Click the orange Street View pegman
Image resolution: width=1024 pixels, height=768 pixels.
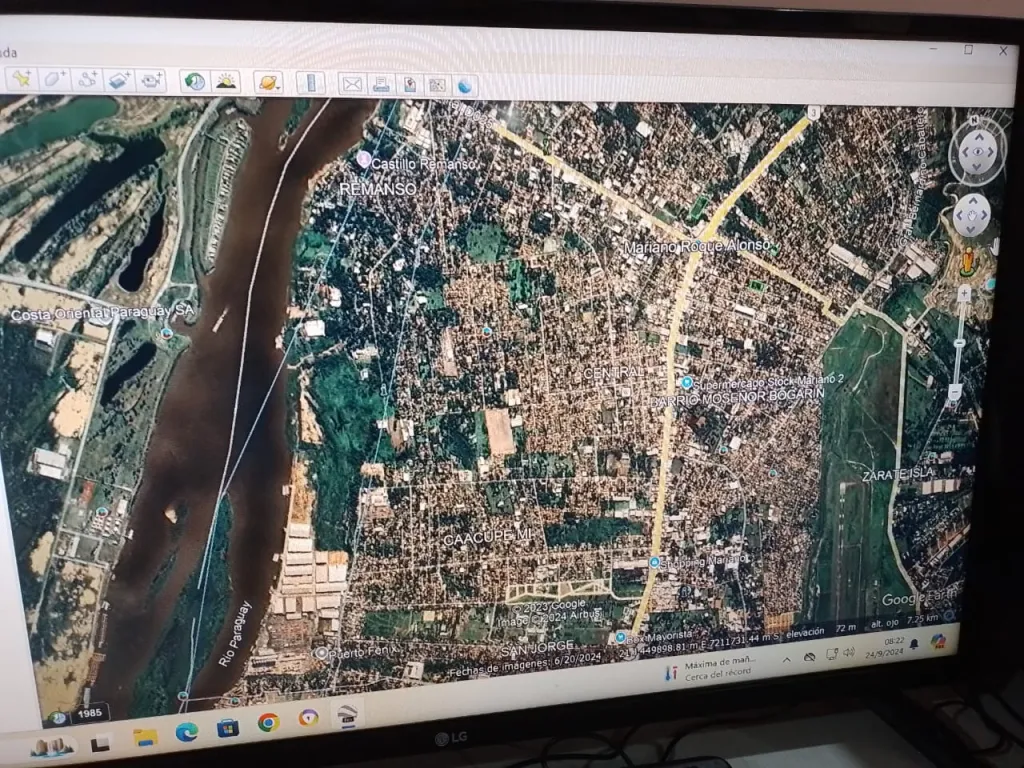pyautogui.click(x=968, y=263)
